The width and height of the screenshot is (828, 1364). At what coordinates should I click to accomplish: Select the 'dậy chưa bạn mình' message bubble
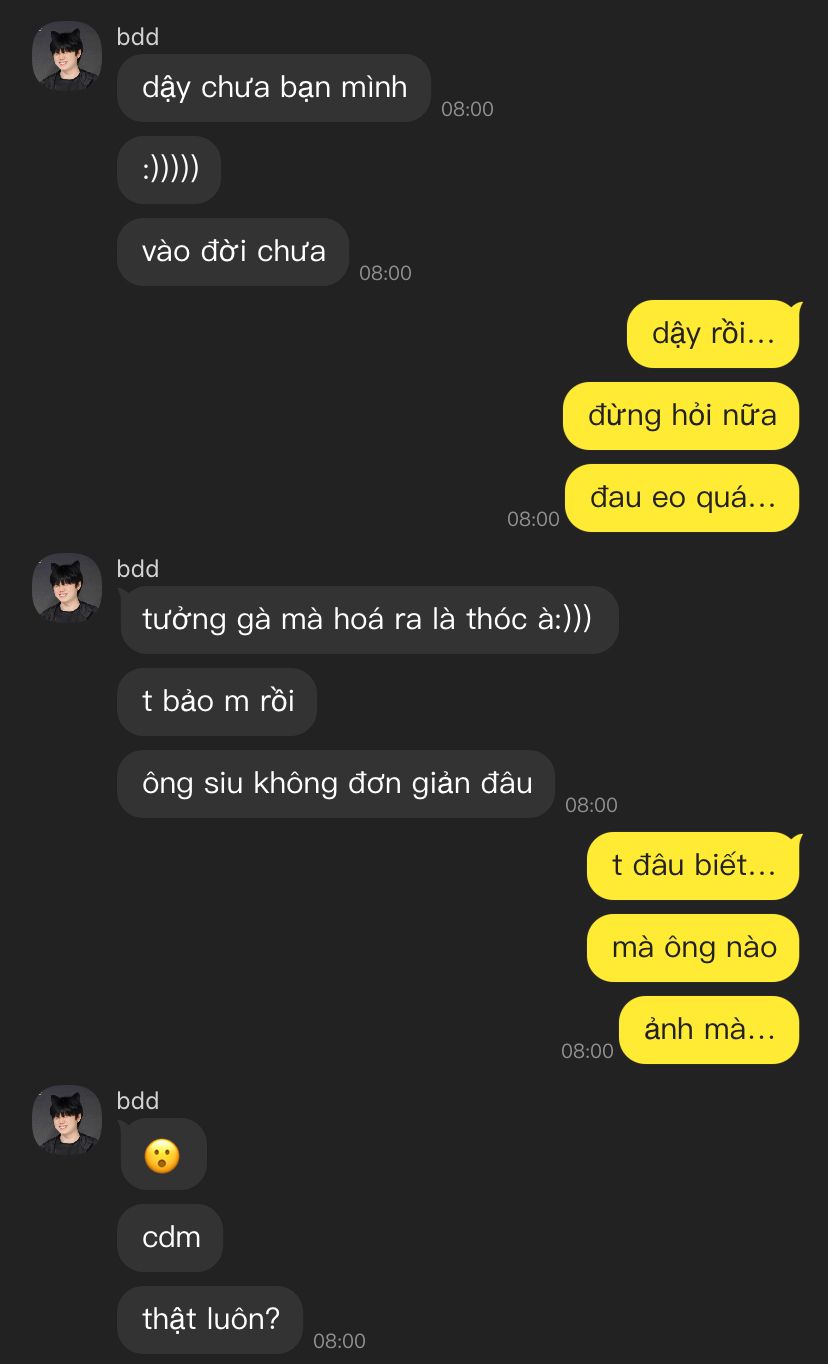(x=274, y=88)
